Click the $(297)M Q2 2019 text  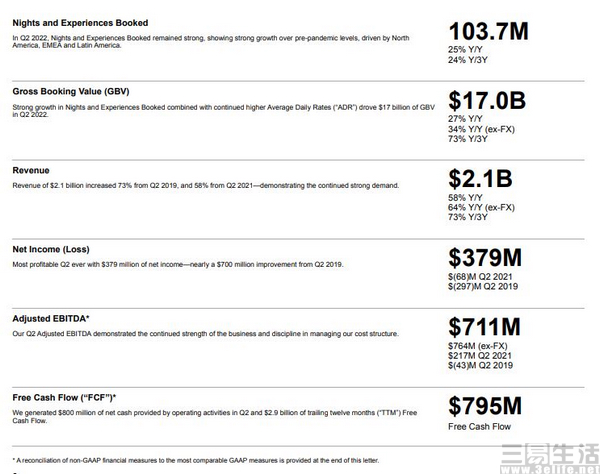coord(483,287)
